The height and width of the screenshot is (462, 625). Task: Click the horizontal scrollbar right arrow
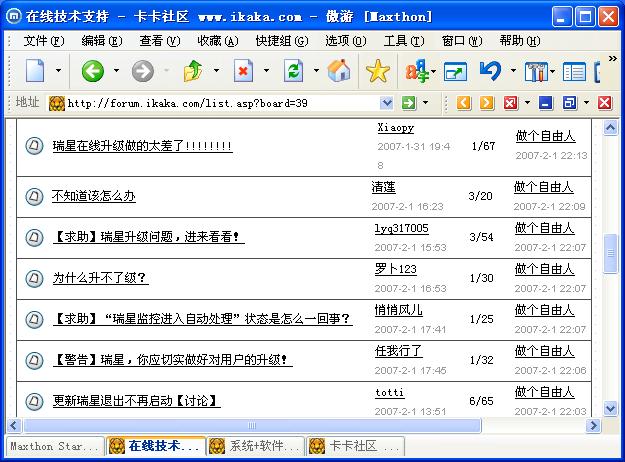tap(593, 426)
